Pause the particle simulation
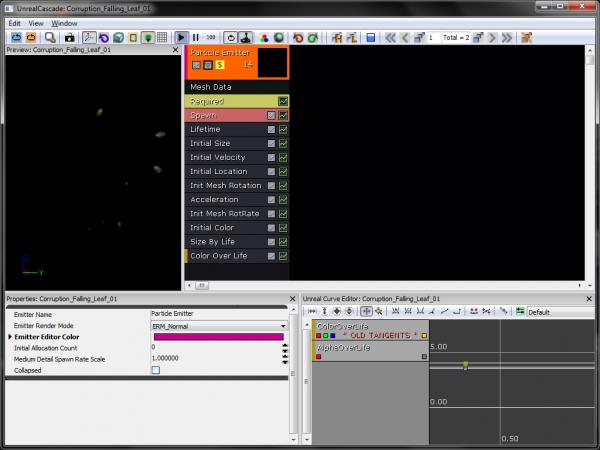This screenshot has width=600, height=450. pyautogui.click(x=196, y=37)
